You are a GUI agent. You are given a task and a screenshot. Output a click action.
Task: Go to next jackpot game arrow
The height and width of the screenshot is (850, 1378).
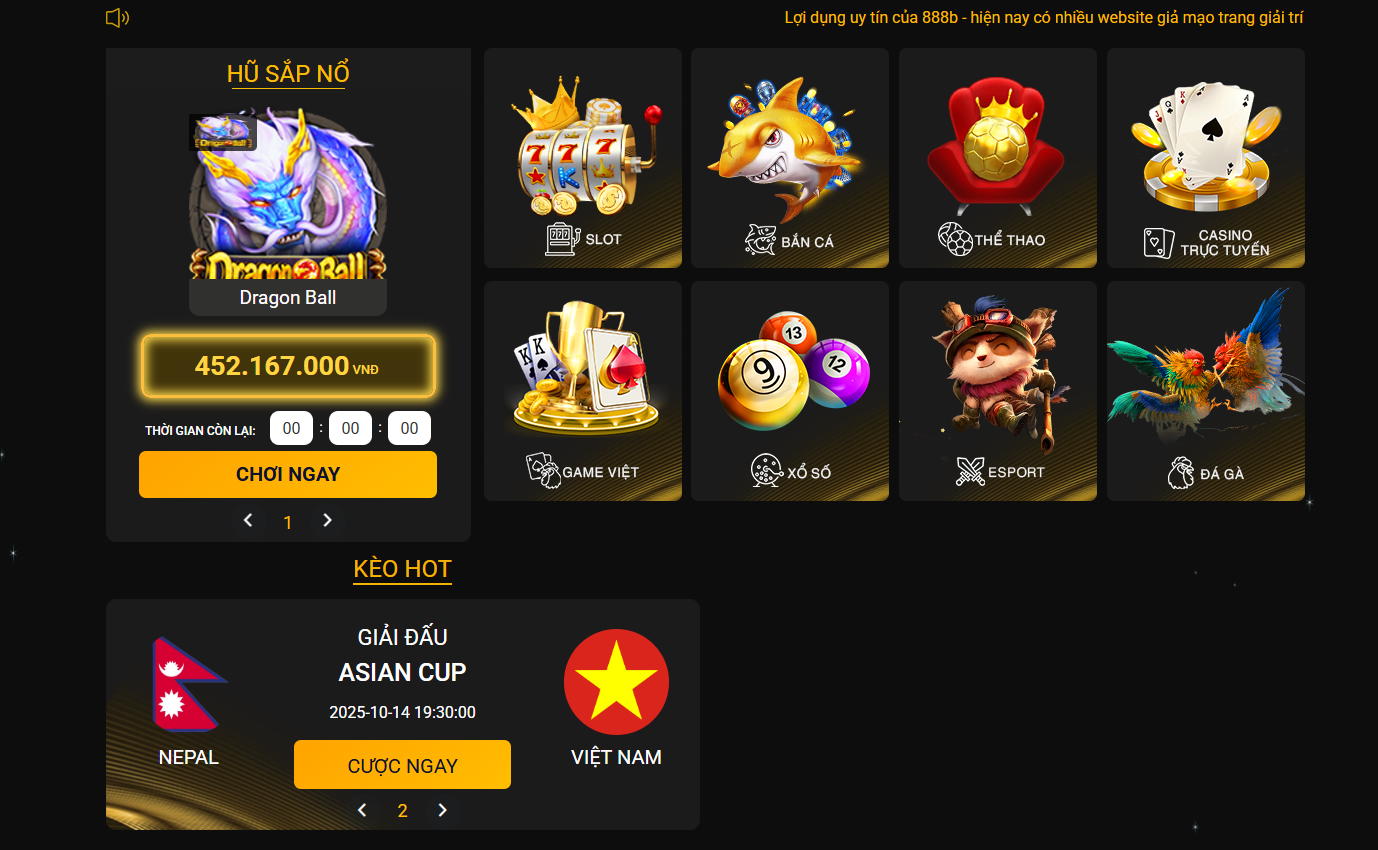click(x=327, y=520)
